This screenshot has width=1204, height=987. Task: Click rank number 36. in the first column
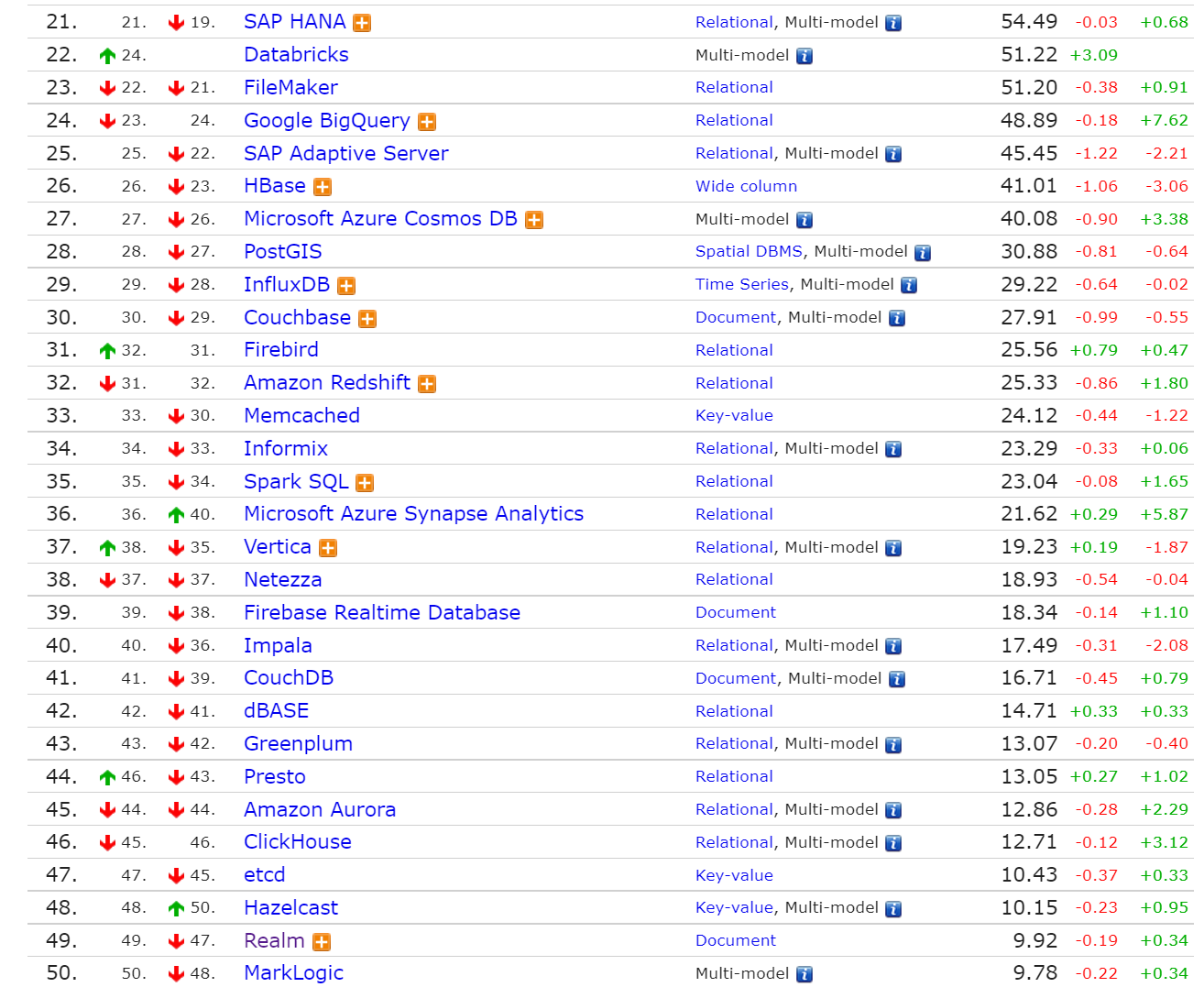(61, 514)
